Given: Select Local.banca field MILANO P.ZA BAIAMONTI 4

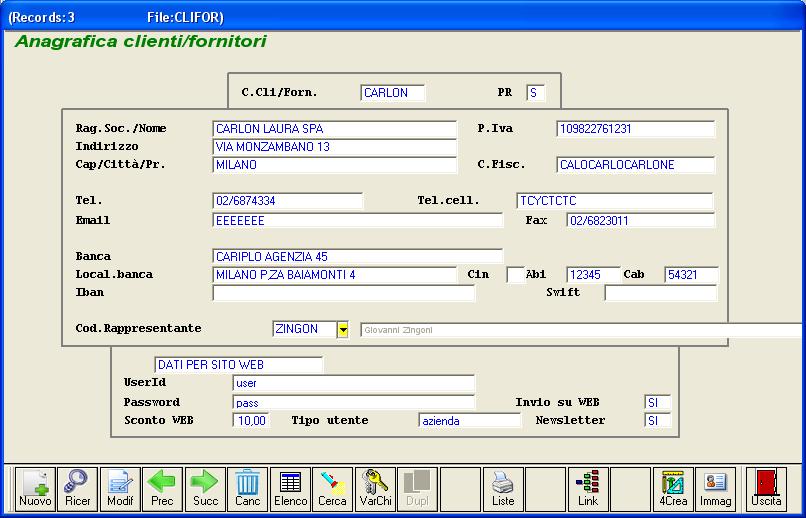Looking at the screenshot, I should click(x=335, y=275).
